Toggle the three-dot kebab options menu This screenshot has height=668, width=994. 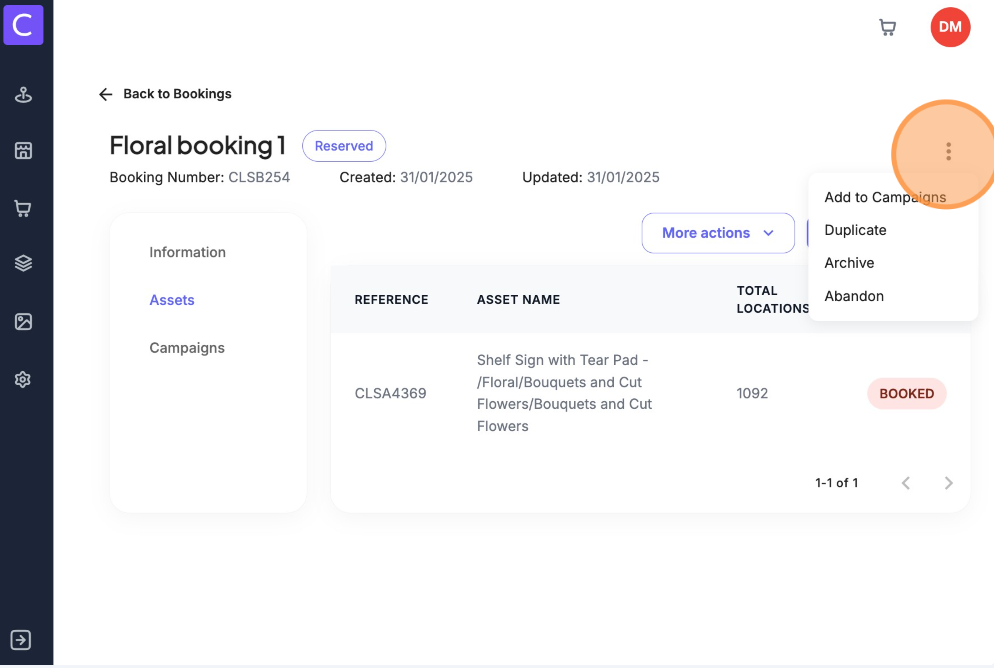tap(948, 152)
